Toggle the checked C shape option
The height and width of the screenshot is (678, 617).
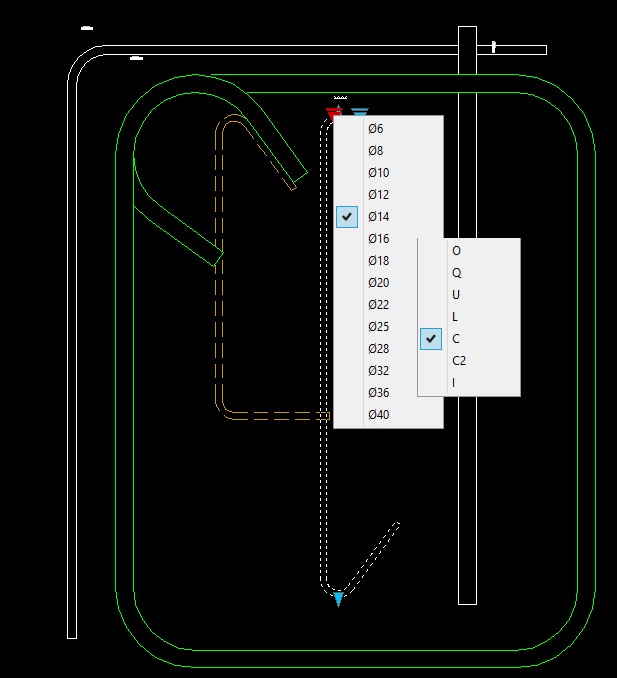click(x=469, y=339)
